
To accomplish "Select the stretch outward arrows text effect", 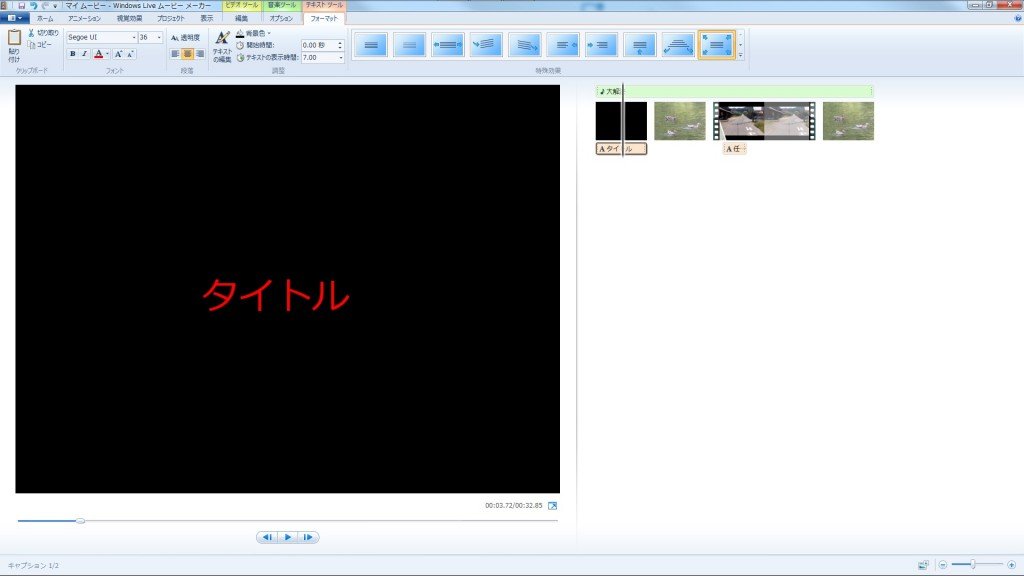I will coord(447,45).
